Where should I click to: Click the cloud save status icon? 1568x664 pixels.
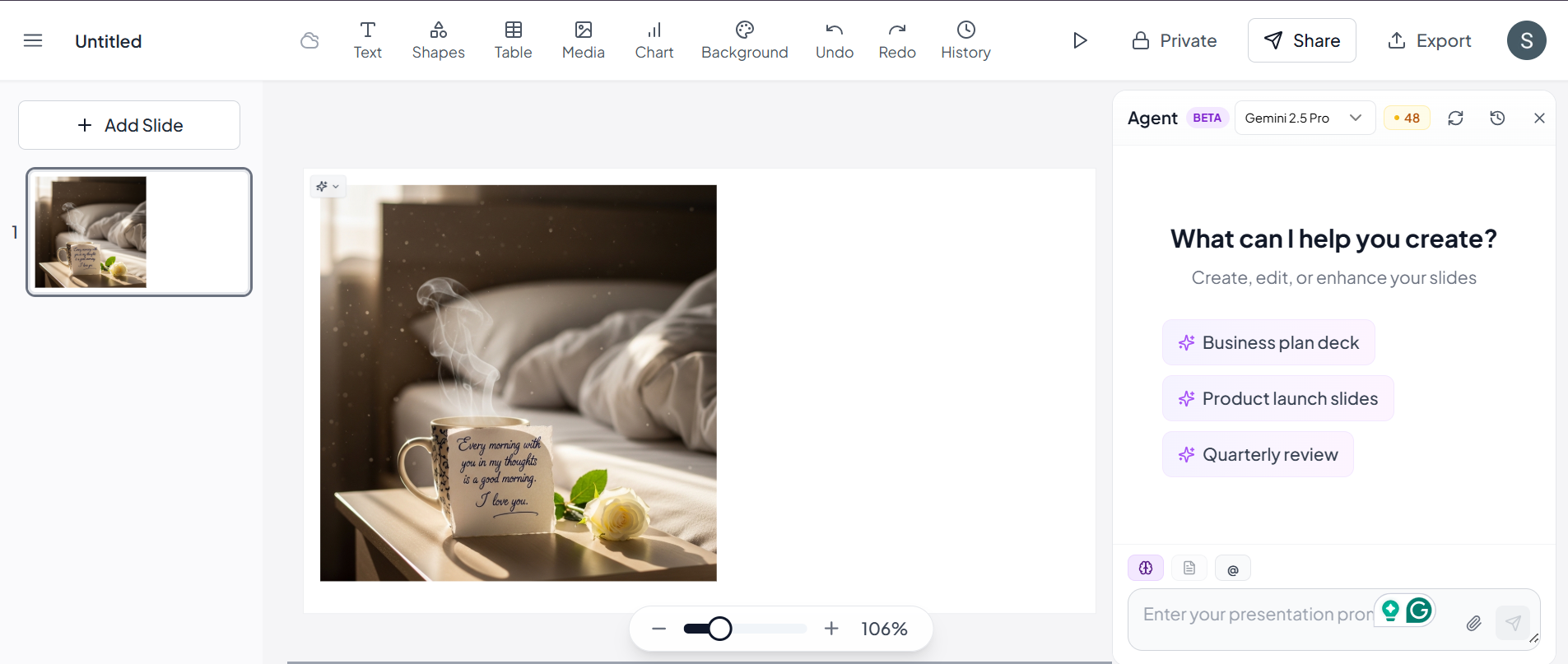pos(309,40)
